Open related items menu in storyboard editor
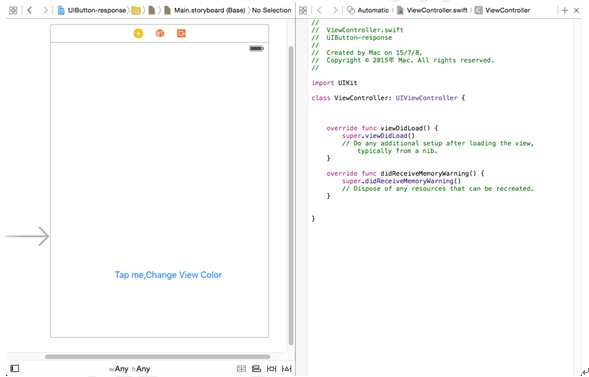Screen dimensions: 589x377 point(13,11)
